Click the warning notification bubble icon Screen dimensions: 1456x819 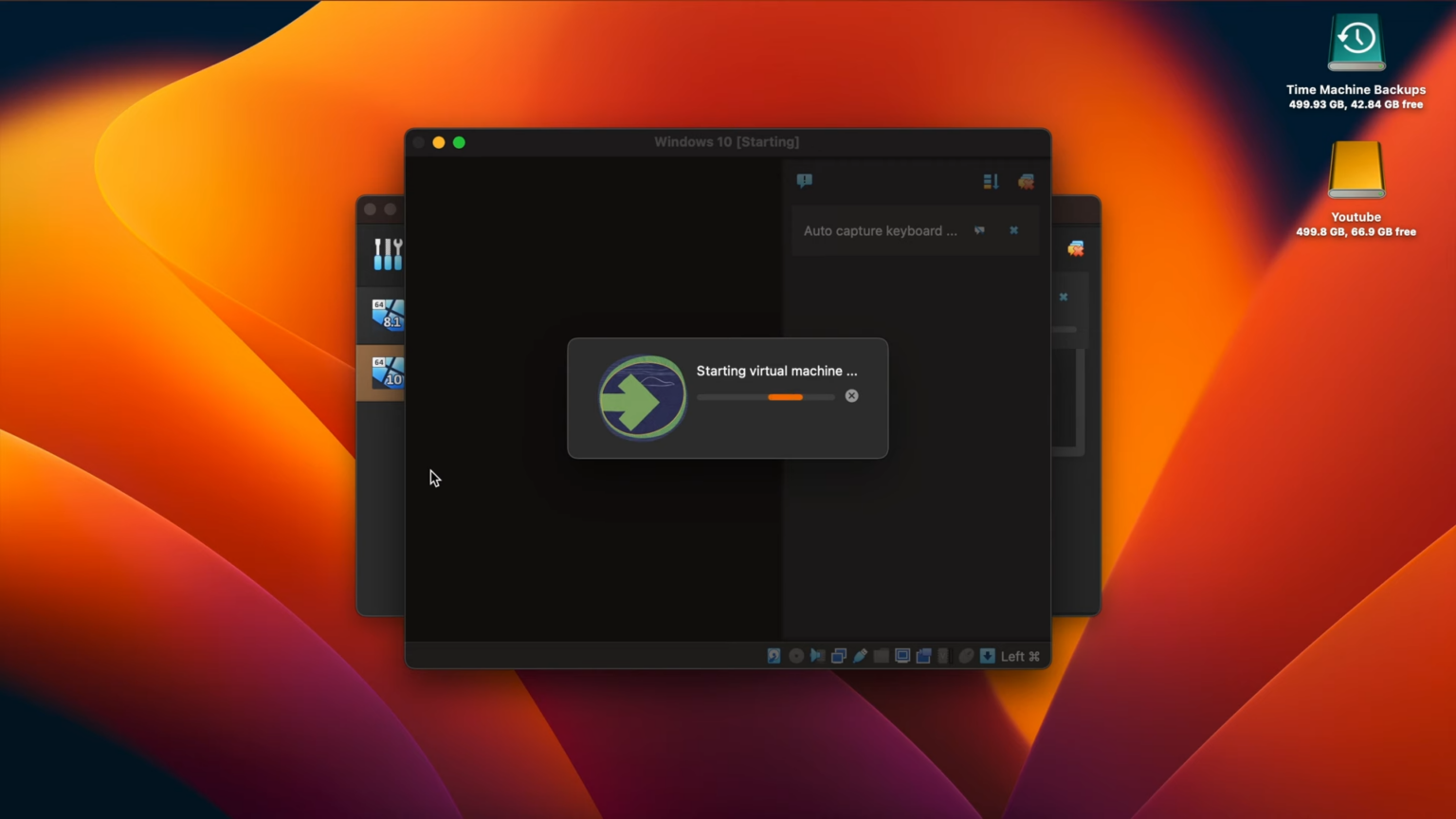[805, 180]
